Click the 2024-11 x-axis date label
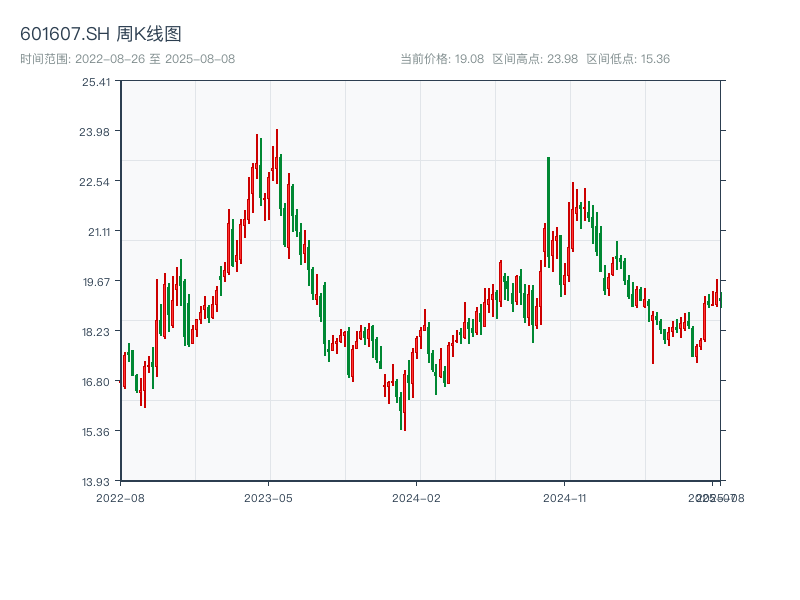This screenshot has width=800, height=600. click(566, 497)
